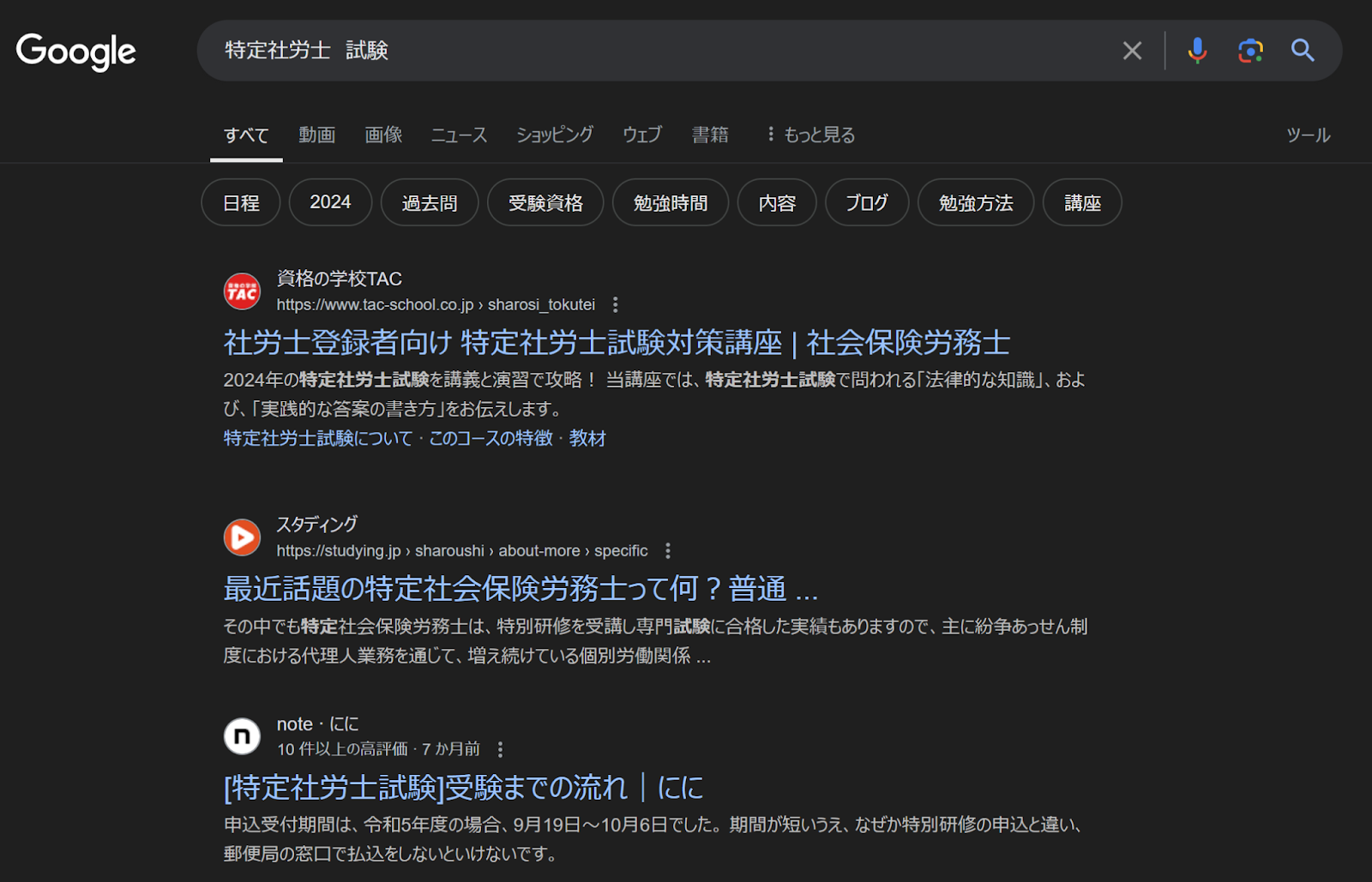1372x882 pixels.
Task: Open the ツール options
Action: (x=1308, y=135)
